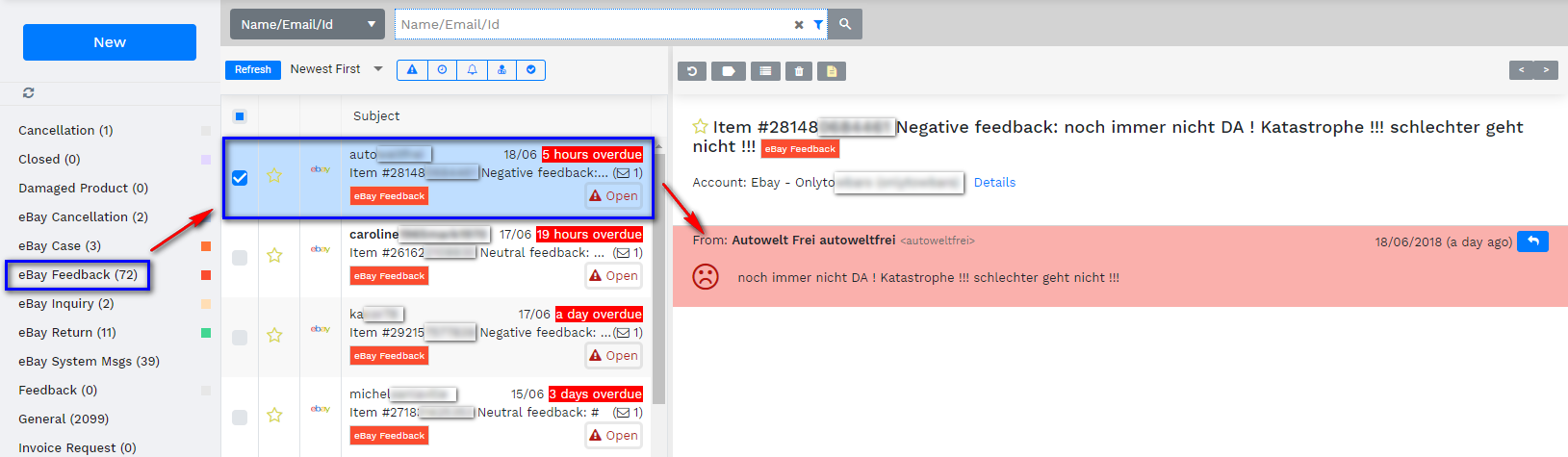Tick the checkbox for caroline ticket
The width and height of the screenshot is (1568, 457).
(x=240, y=257)
